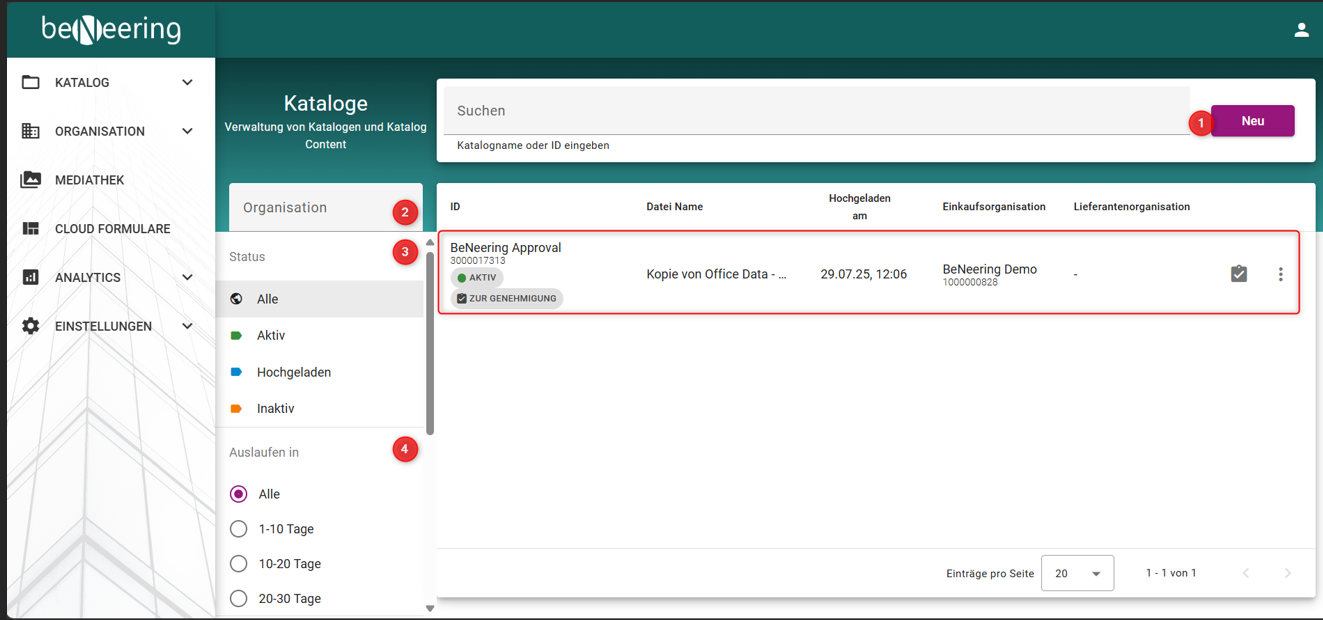
Task: Select the 1-10 Tage radio button
Action: [239, 529]
